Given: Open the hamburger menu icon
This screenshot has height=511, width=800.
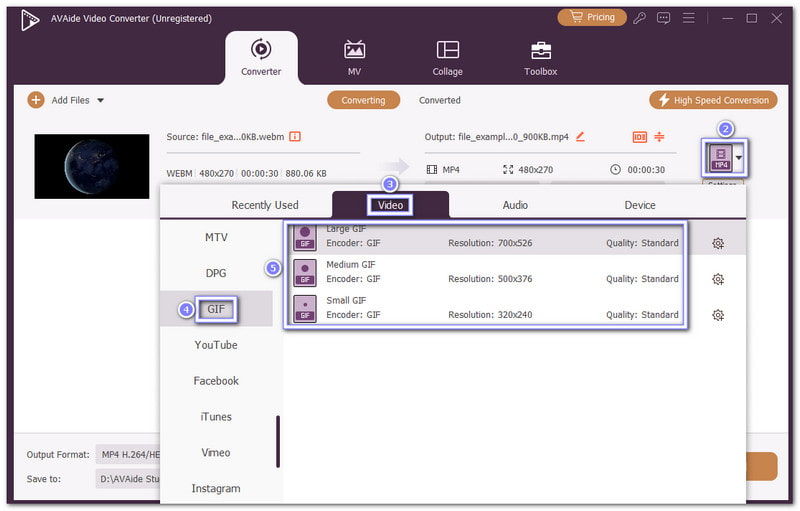Looking at the screenshot, I should point(688,18).
